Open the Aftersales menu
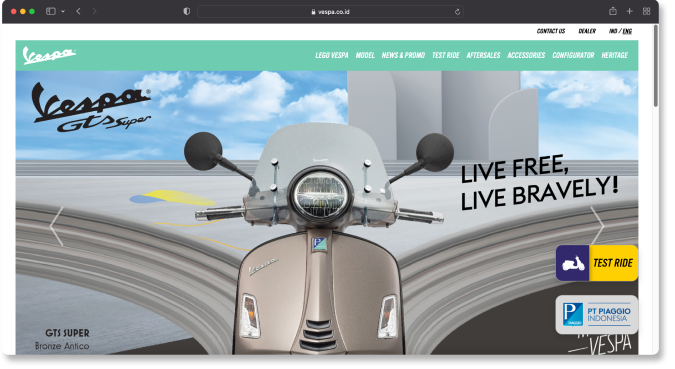 tap(483, 55)
